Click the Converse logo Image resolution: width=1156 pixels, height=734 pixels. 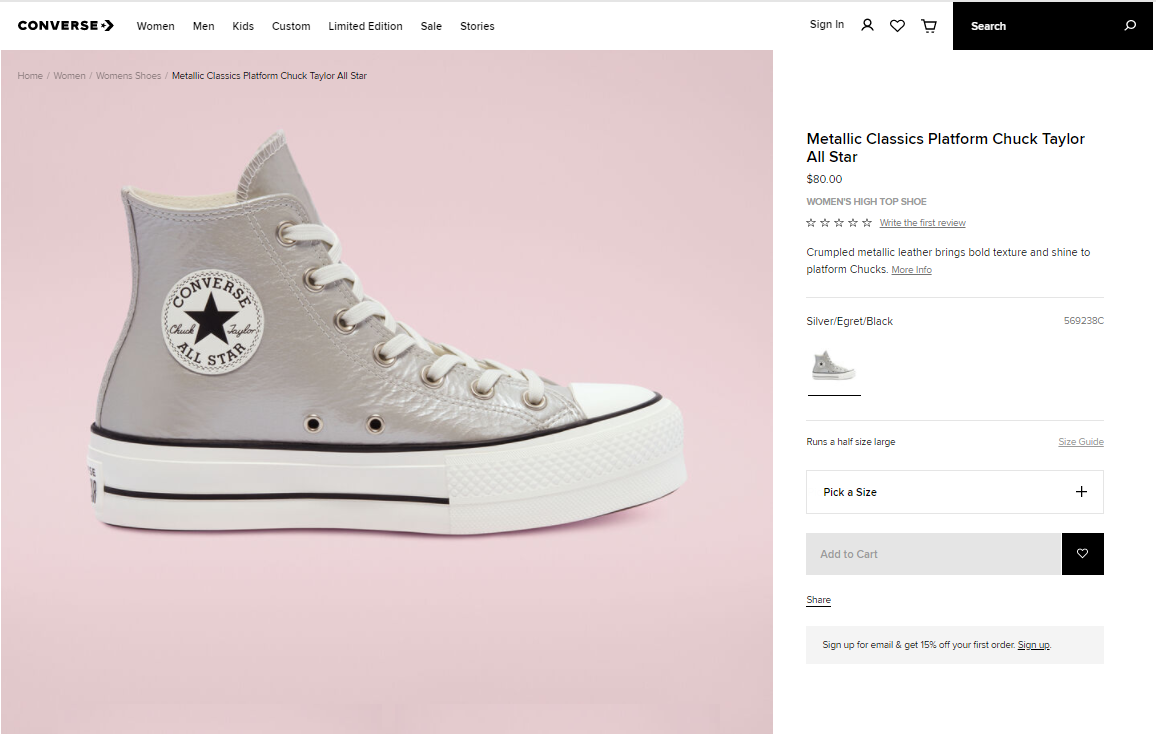click(66, 26)
